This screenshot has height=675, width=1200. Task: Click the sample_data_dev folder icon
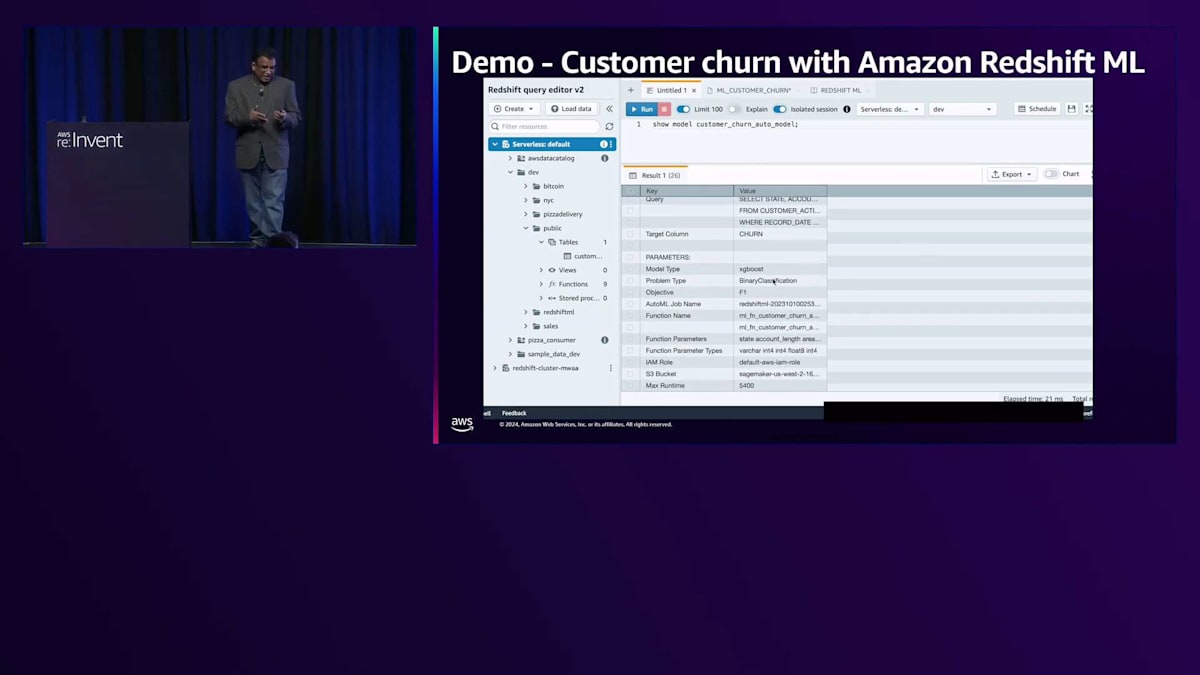pos(521,354)
